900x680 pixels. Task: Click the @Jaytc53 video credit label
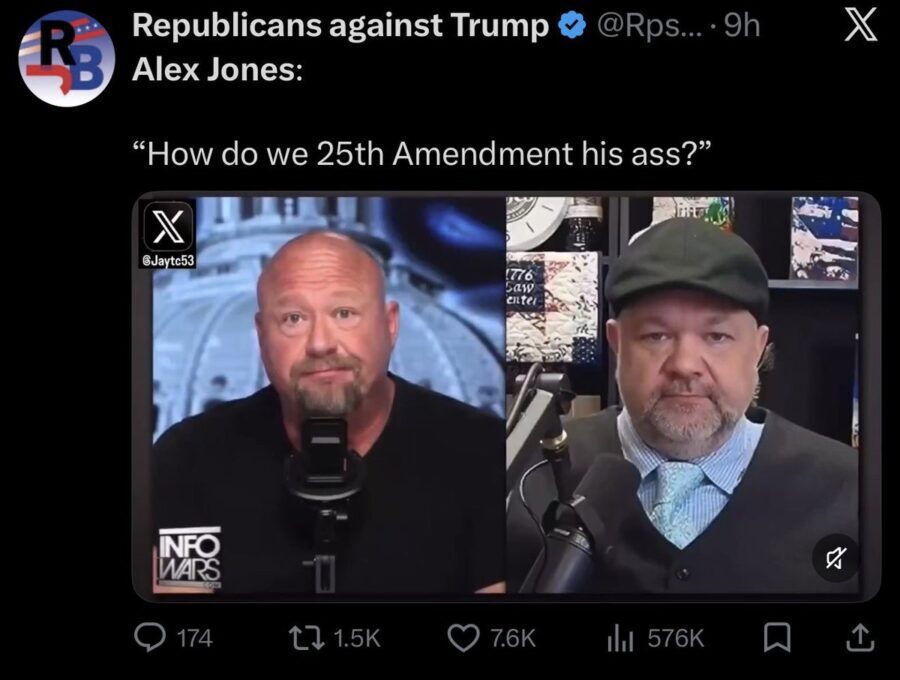[168, 261]
